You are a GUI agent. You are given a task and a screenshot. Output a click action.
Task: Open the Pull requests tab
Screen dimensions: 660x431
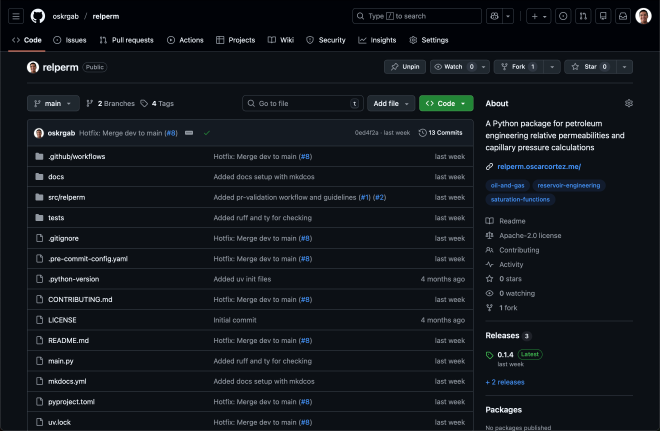[x=127, y=40]
